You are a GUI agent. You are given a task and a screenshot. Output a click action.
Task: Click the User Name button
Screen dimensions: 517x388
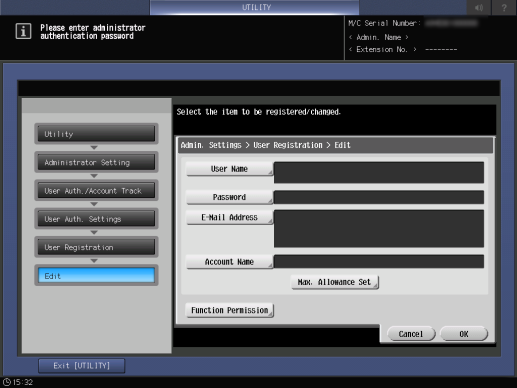coord(229,169)
